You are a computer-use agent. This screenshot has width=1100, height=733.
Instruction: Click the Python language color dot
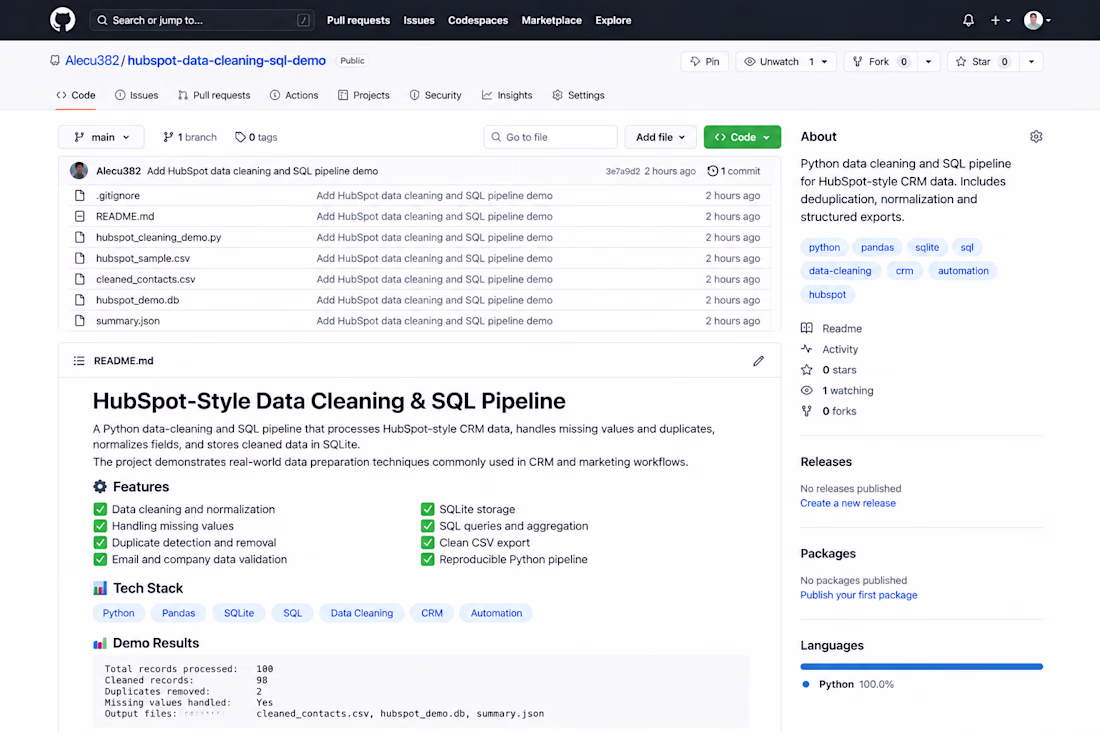[x=805, y=684]
